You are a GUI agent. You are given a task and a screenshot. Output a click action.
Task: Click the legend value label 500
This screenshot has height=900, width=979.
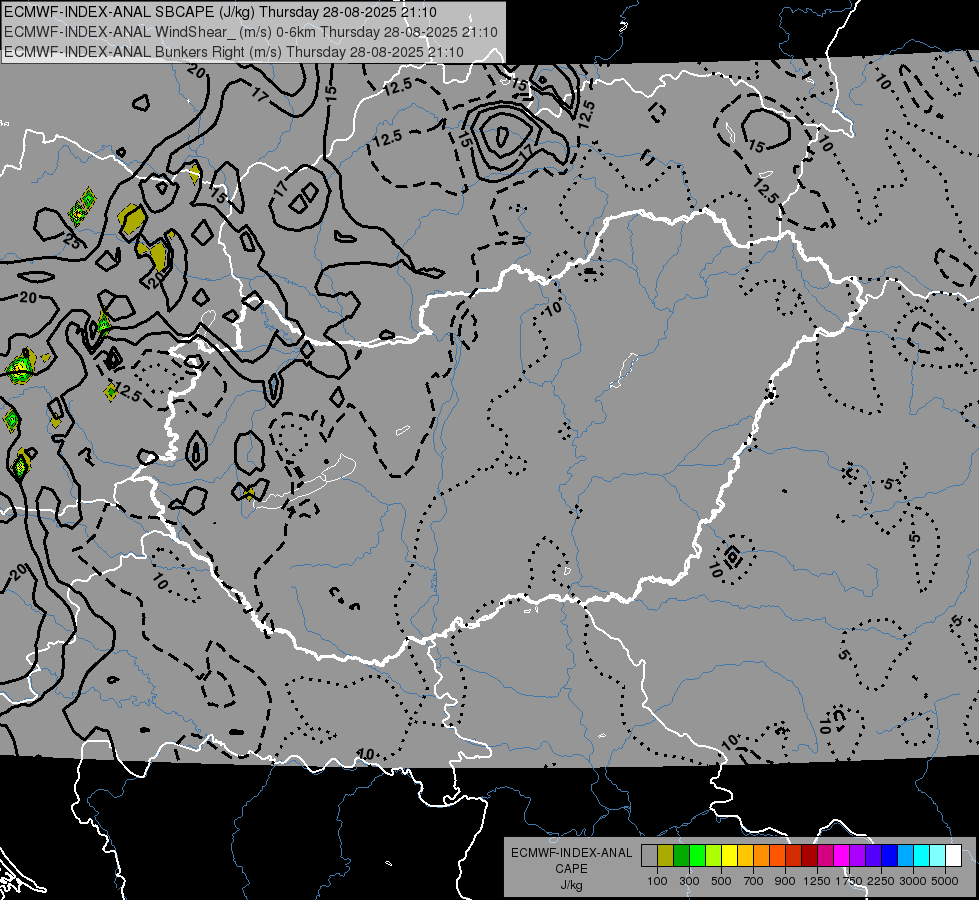coord(721,881)
